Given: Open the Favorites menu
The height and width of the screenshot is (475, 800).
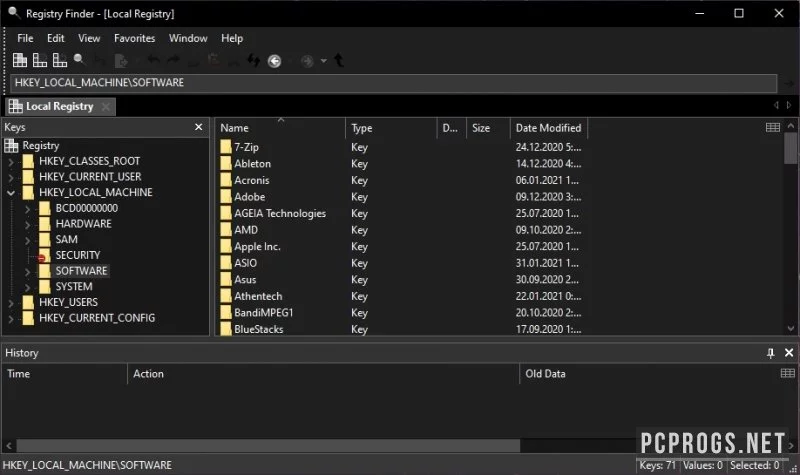Looking at the screenshot, I should coord(134,38).
